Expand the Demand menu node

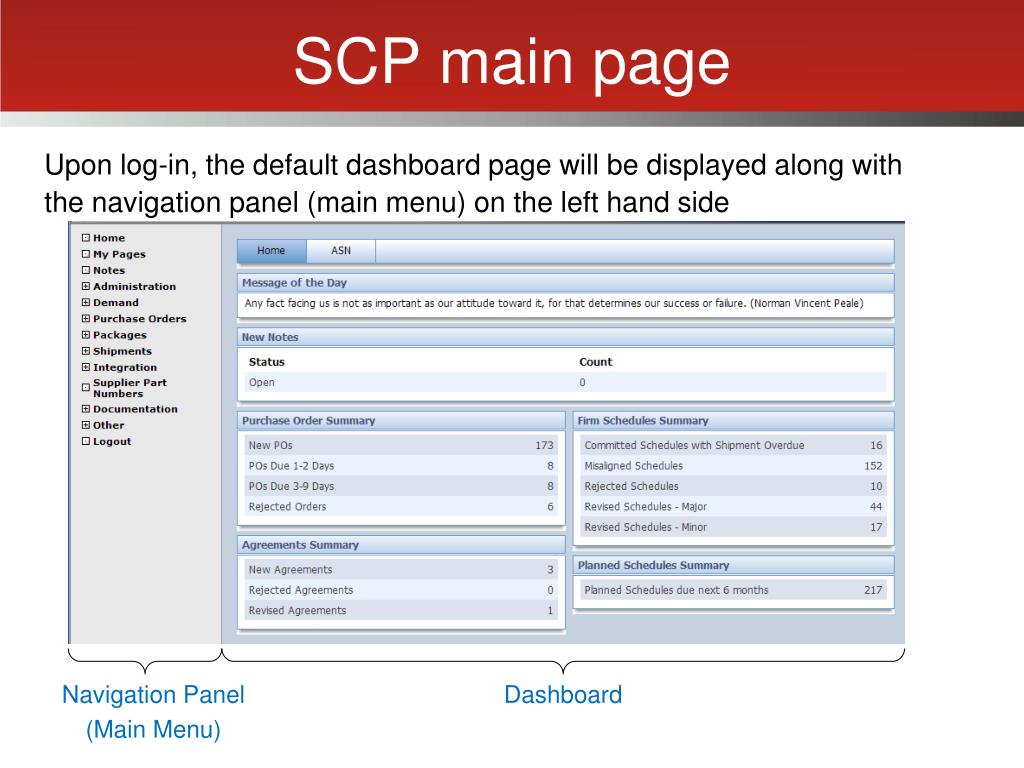(x=86, y=302)
